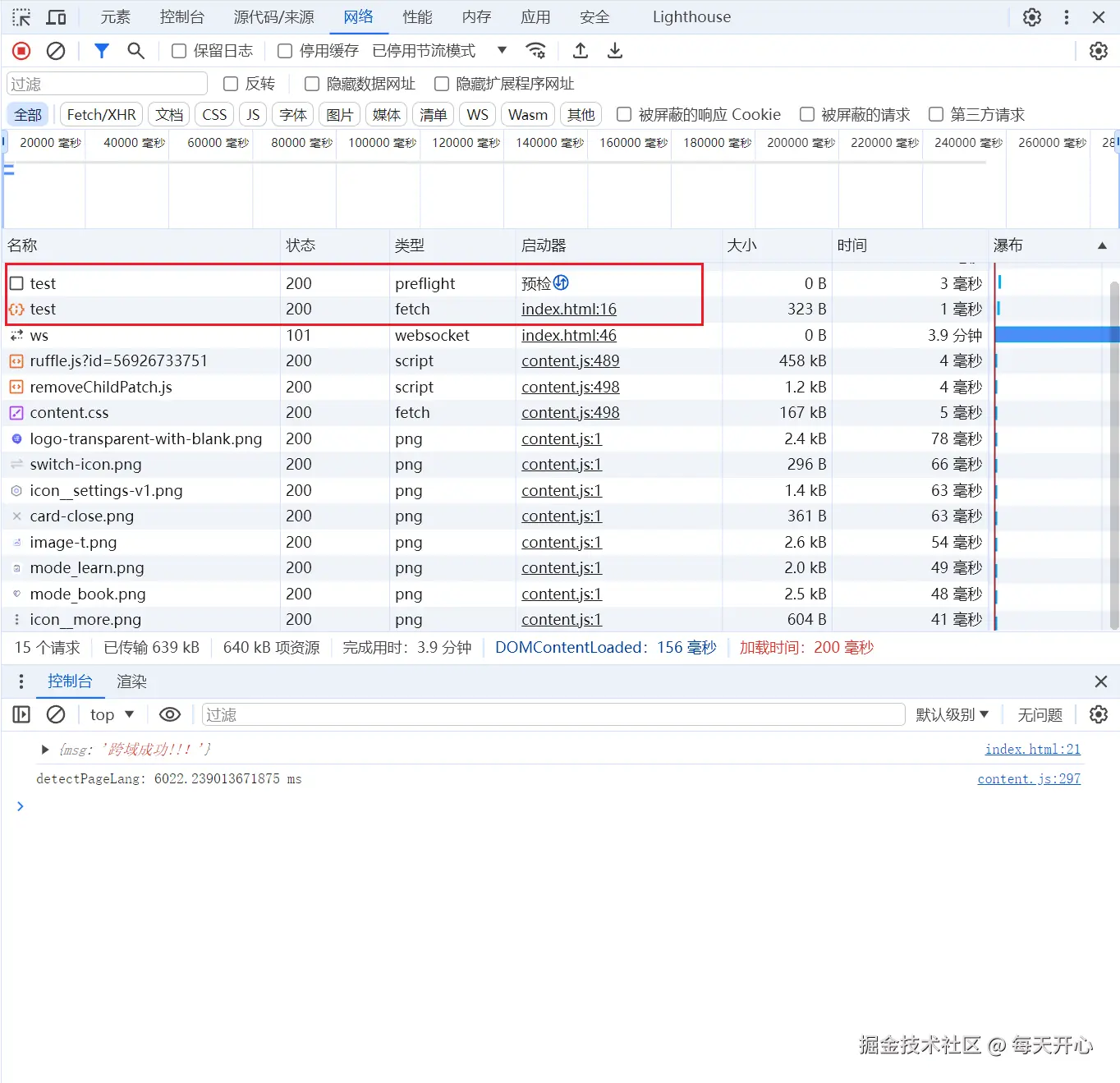Filter by 全部 request types
Viewport: 1120px width, 1083px height.
tap(28, 115)
